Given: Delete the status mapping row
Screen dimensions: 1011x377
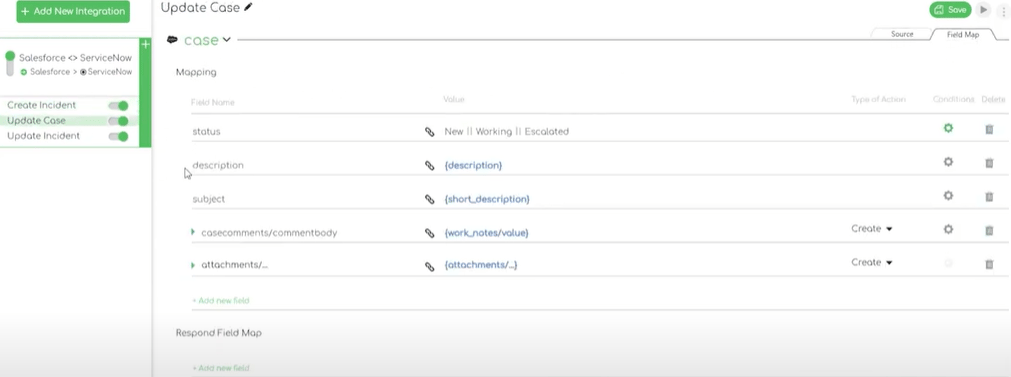Looking at the screenshot, I should coord(989,130).
